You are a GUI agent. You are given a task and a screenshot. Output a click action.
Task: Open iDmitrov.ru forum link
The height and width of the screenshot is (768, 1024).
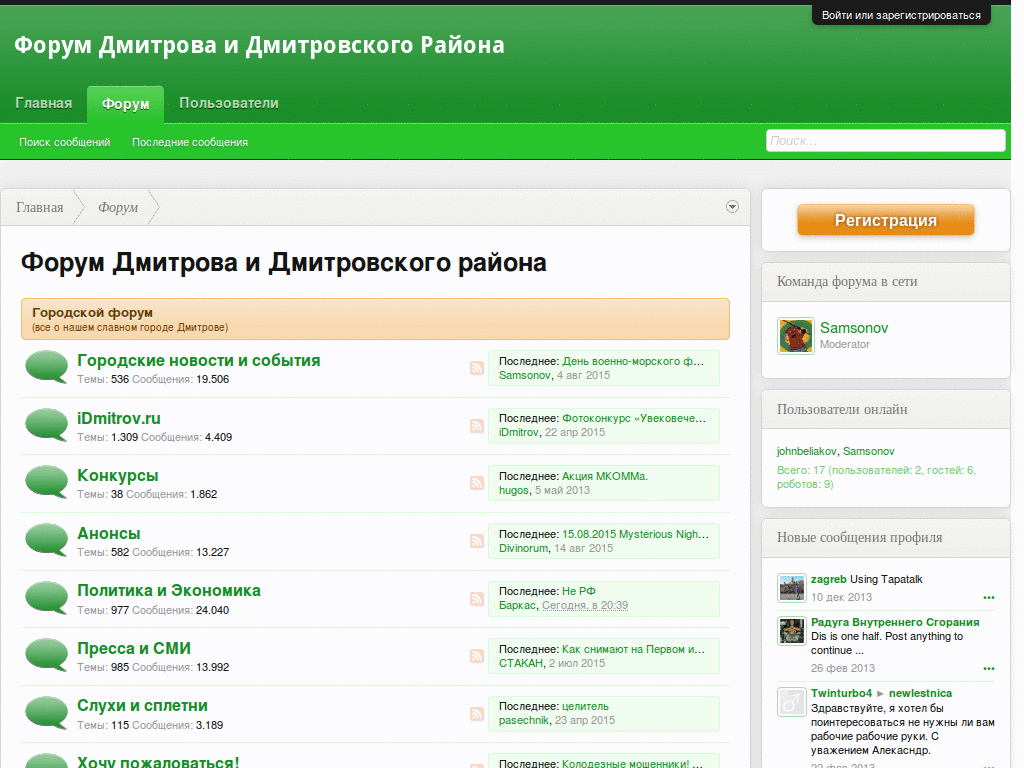click(119, 419)
